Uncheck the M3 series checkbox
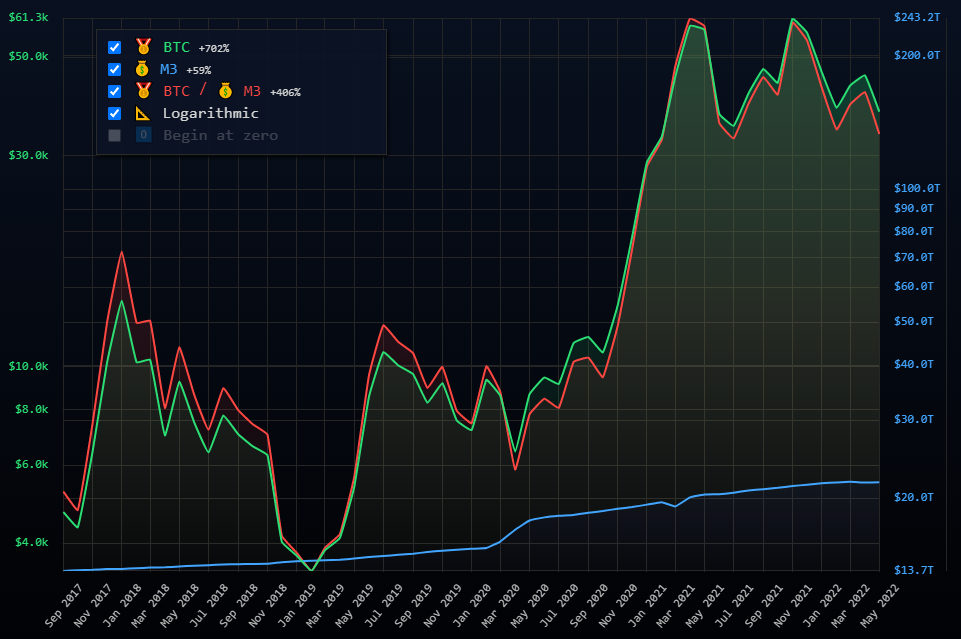The height and width of the screenshot is (639, 961). (x=114, y=69)
